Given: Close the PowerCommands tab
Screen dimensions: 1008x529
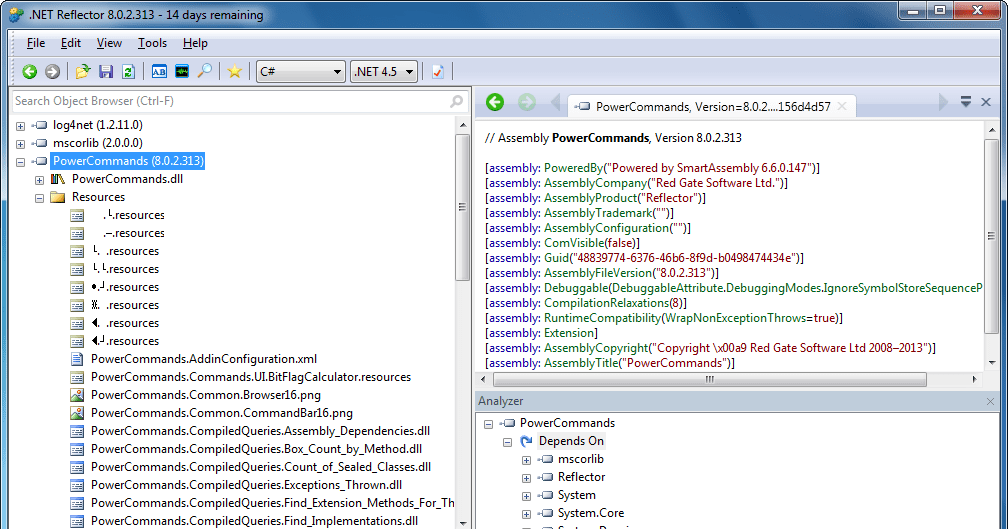Looking at the screenshot, I should (842, 107).
